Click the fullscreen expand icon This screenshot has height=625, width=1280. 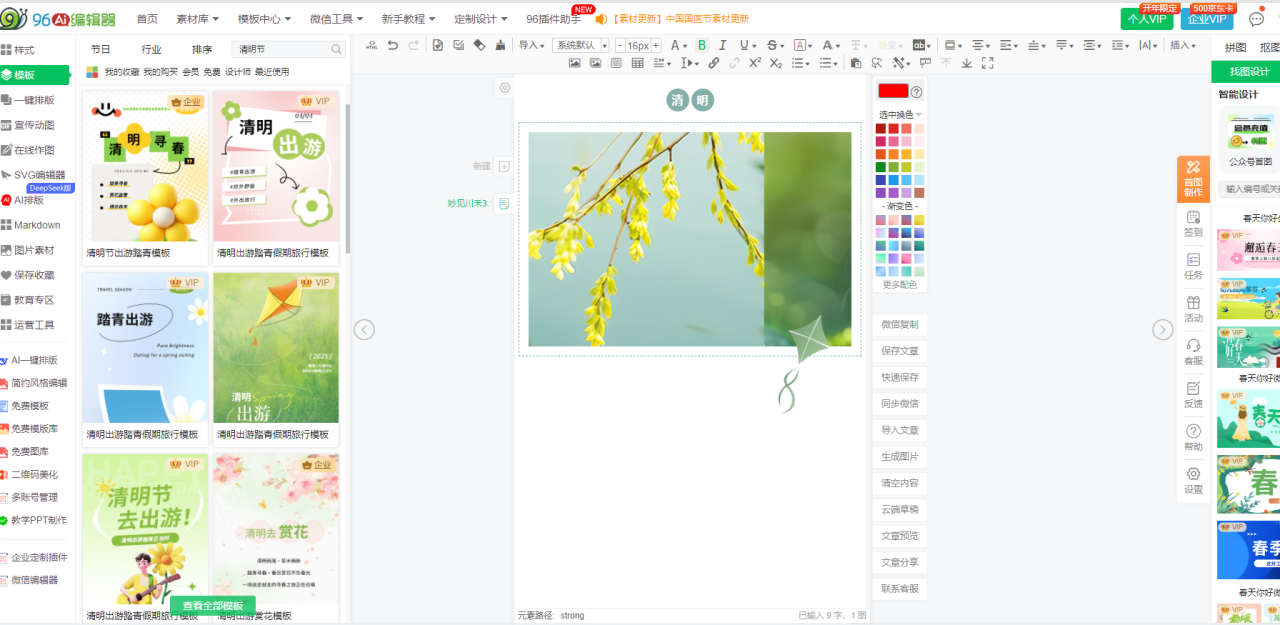tap(987, 63)
